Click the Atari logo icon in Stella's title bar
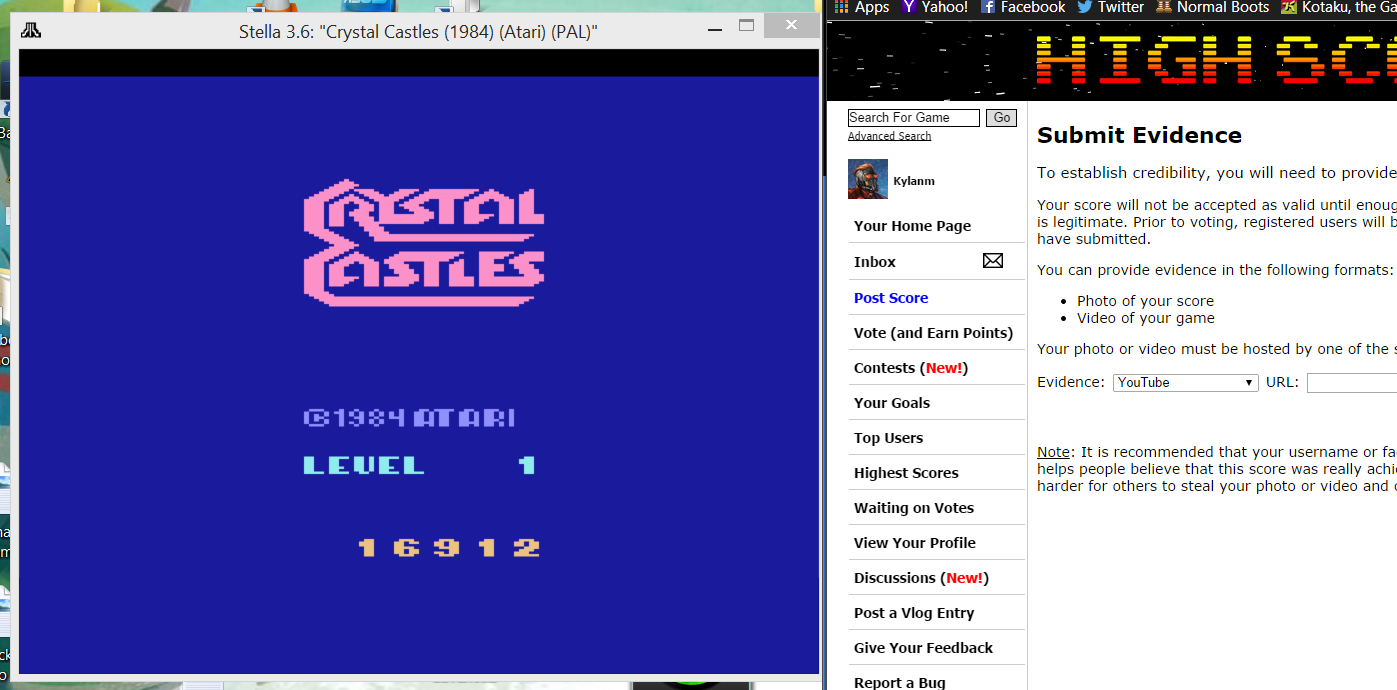 tap(31, 29)
